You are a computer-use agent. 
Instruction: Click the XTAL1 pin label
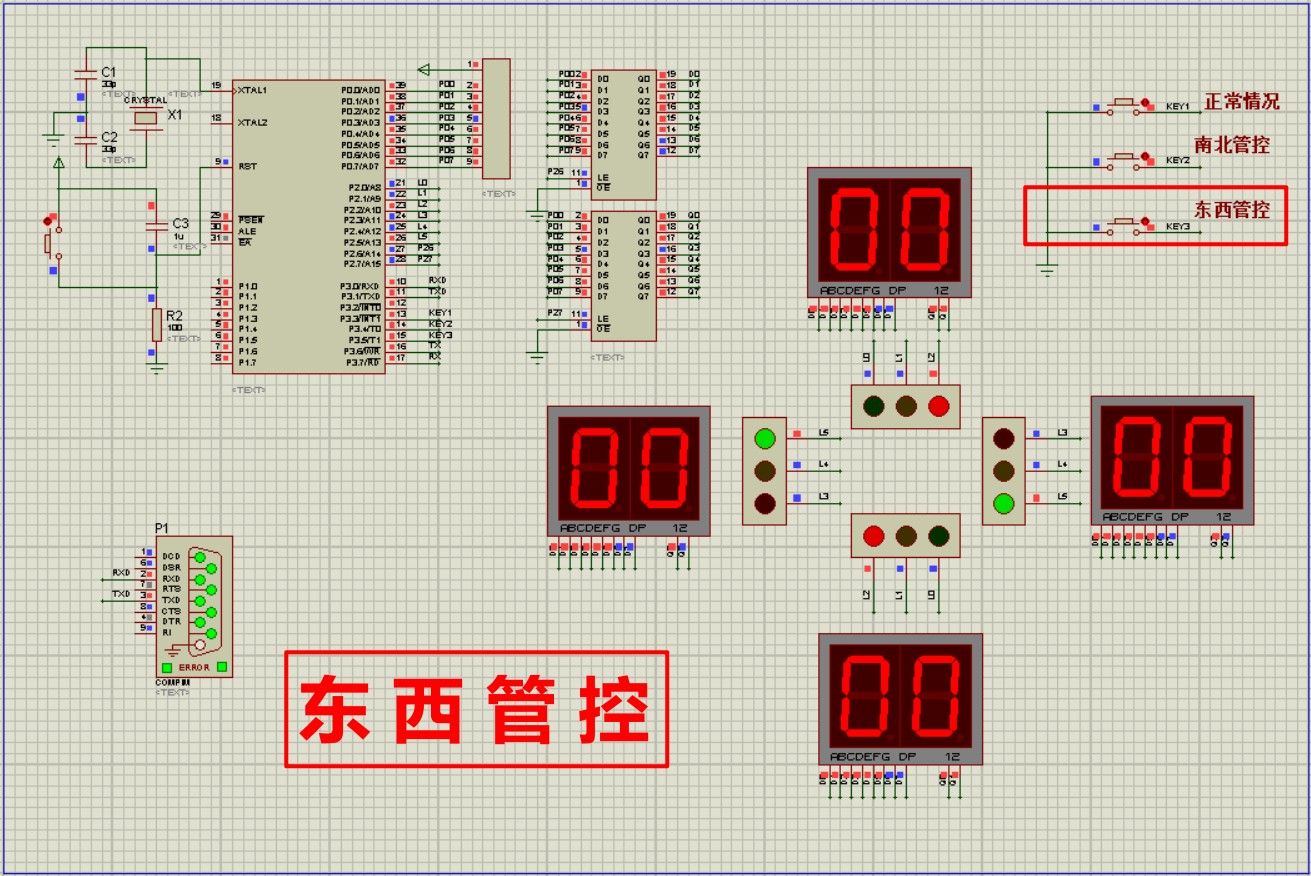click(251, 90)
